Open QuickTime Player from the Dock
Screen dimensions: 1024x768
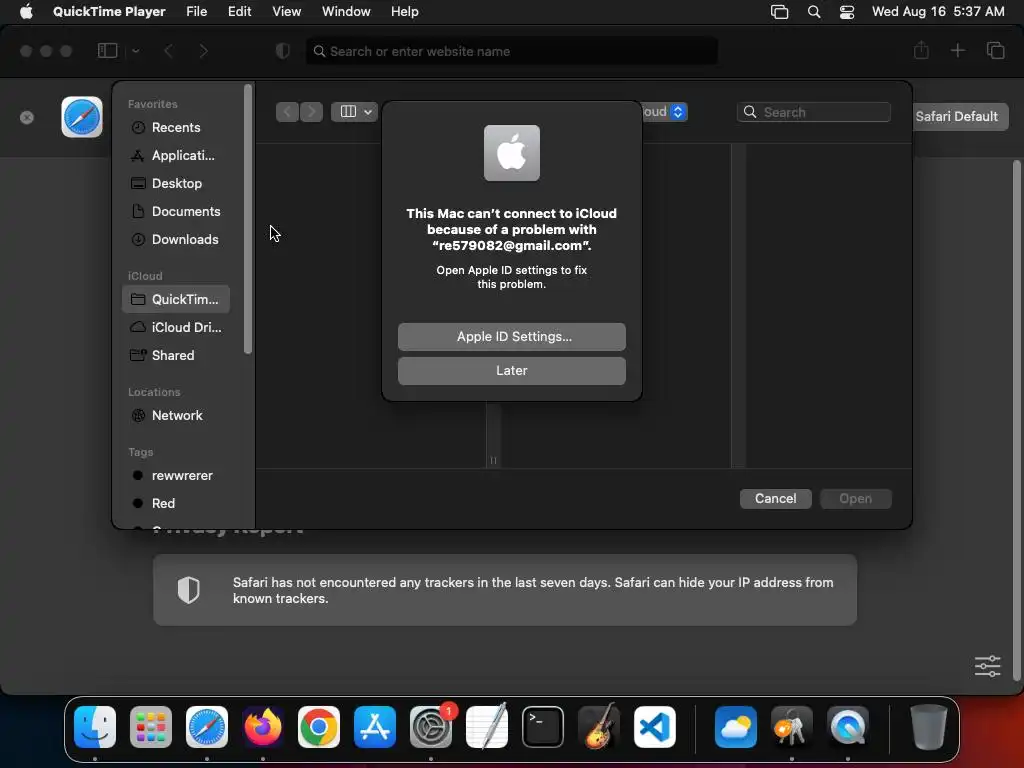coord(848,727)
